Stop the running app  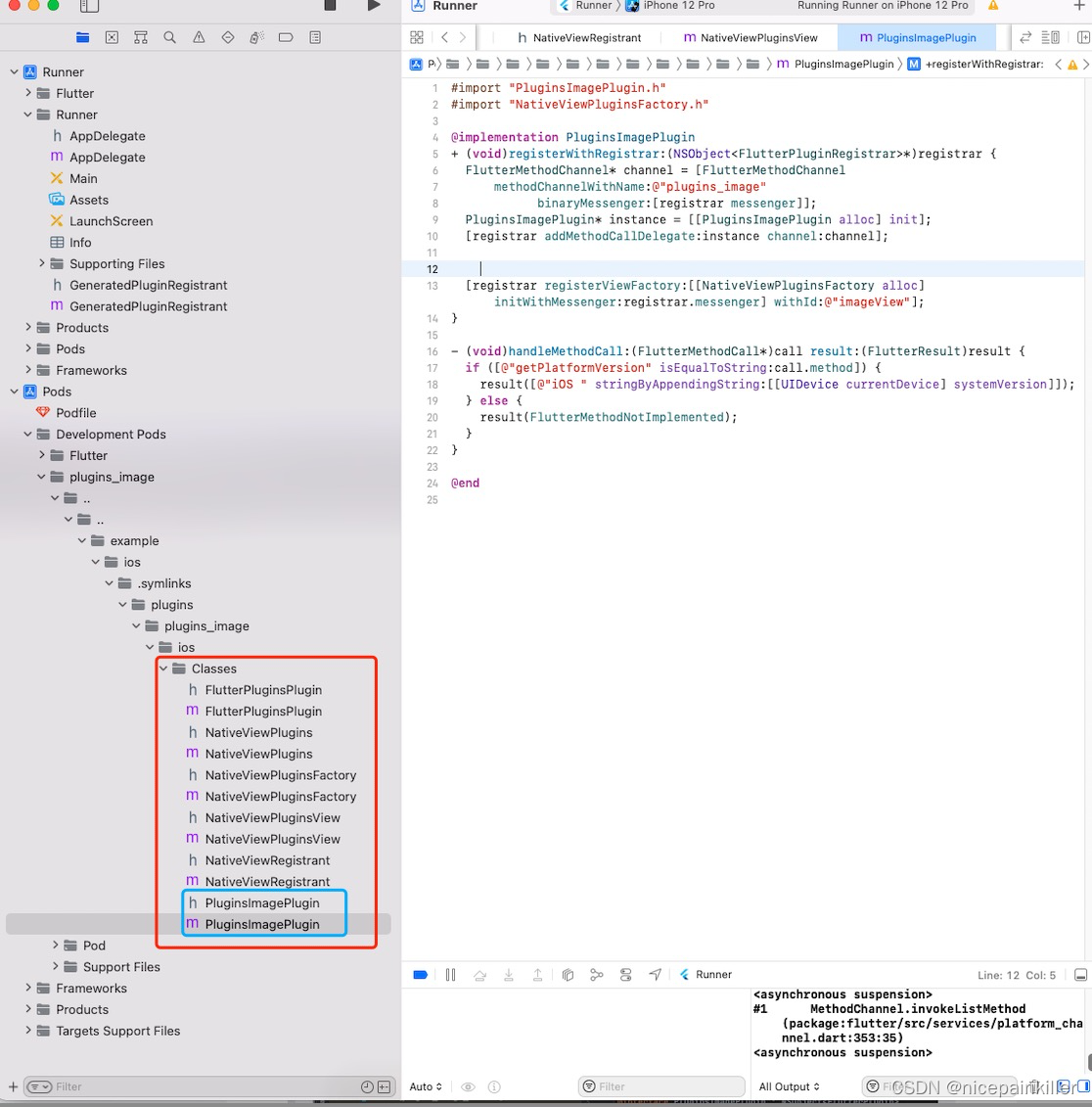[331, 7]
